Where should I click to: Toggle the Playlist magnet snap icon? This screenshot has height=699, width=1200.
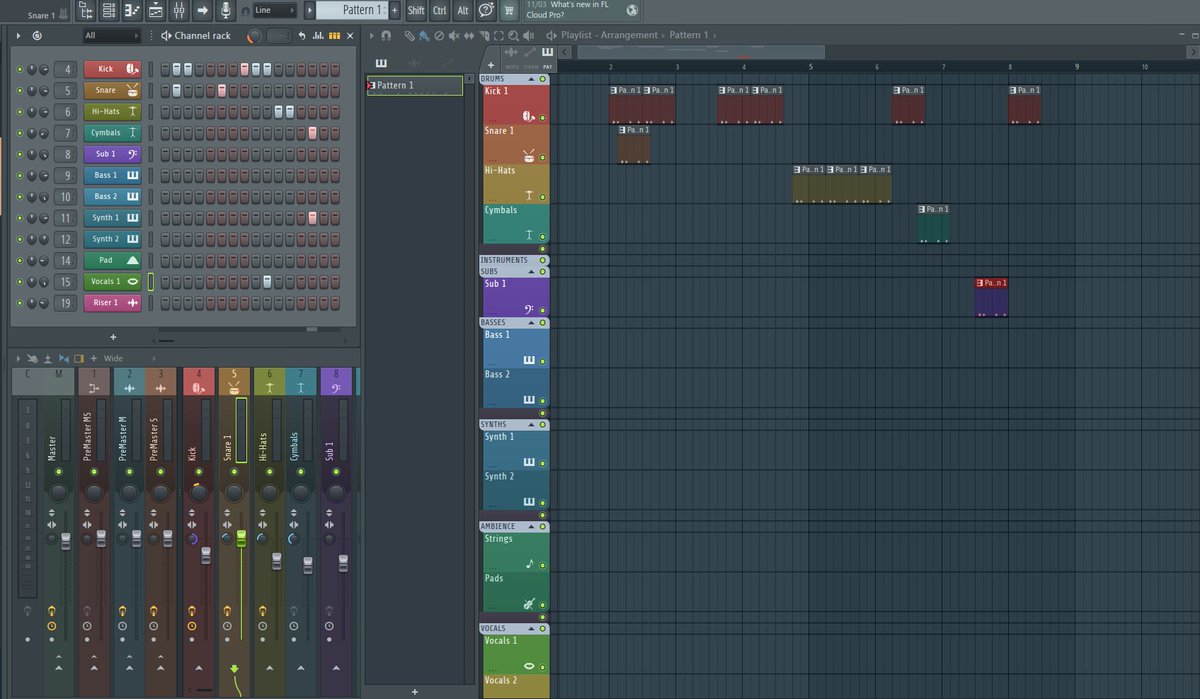(x=386, y=36)
